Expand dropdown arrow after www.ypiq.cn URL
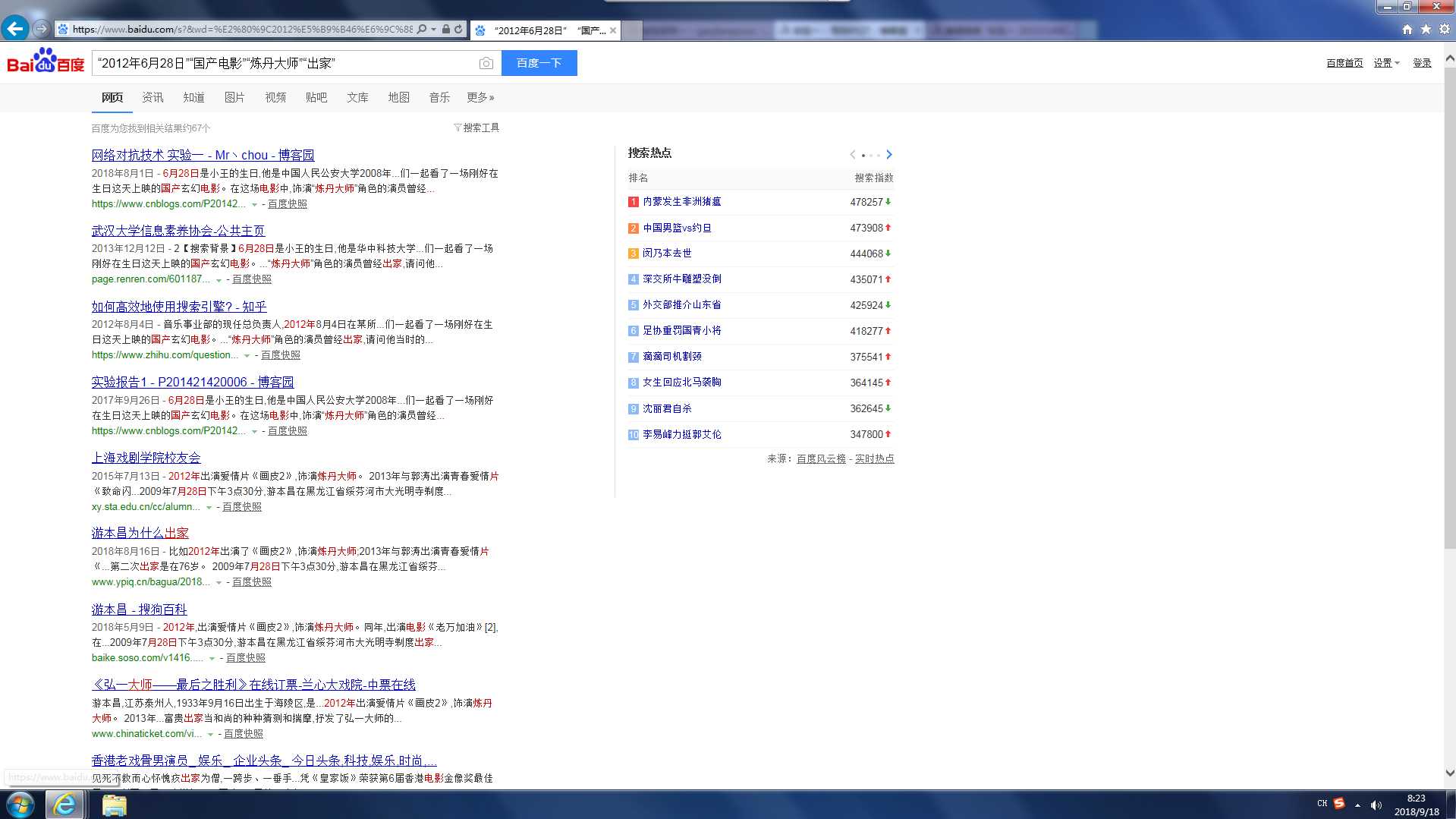Screen dimensions: 1456x819 point(219,583)
